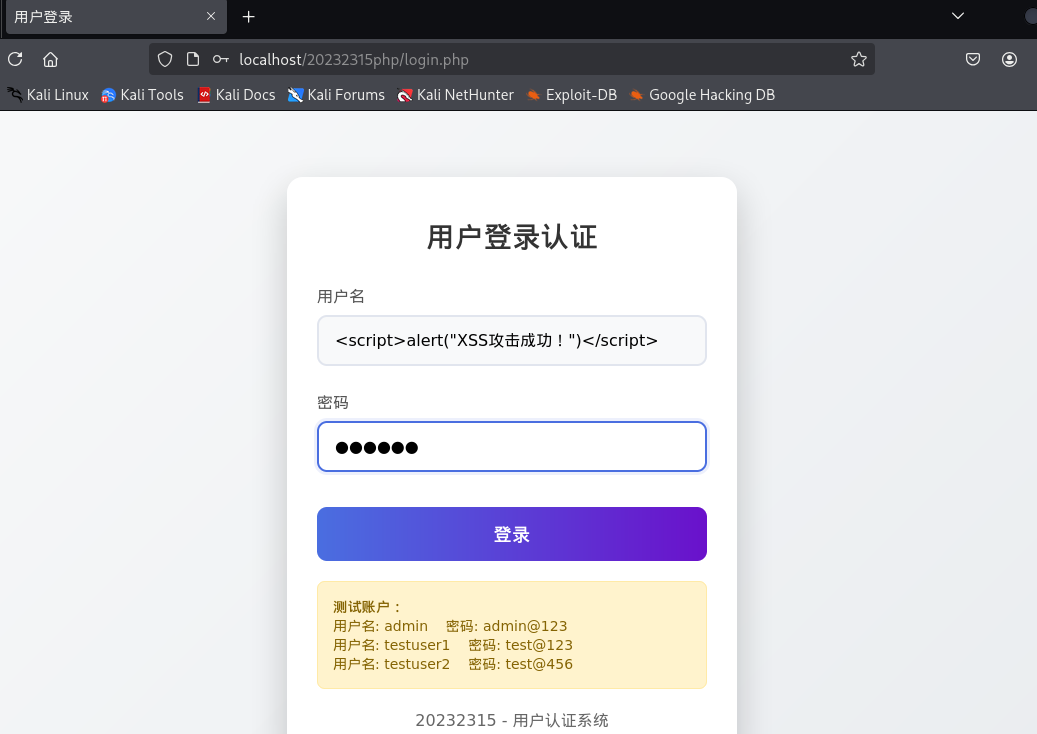Close the 用户登录 tab
The width and height of the screenshot is (1037, 734).
211,16
